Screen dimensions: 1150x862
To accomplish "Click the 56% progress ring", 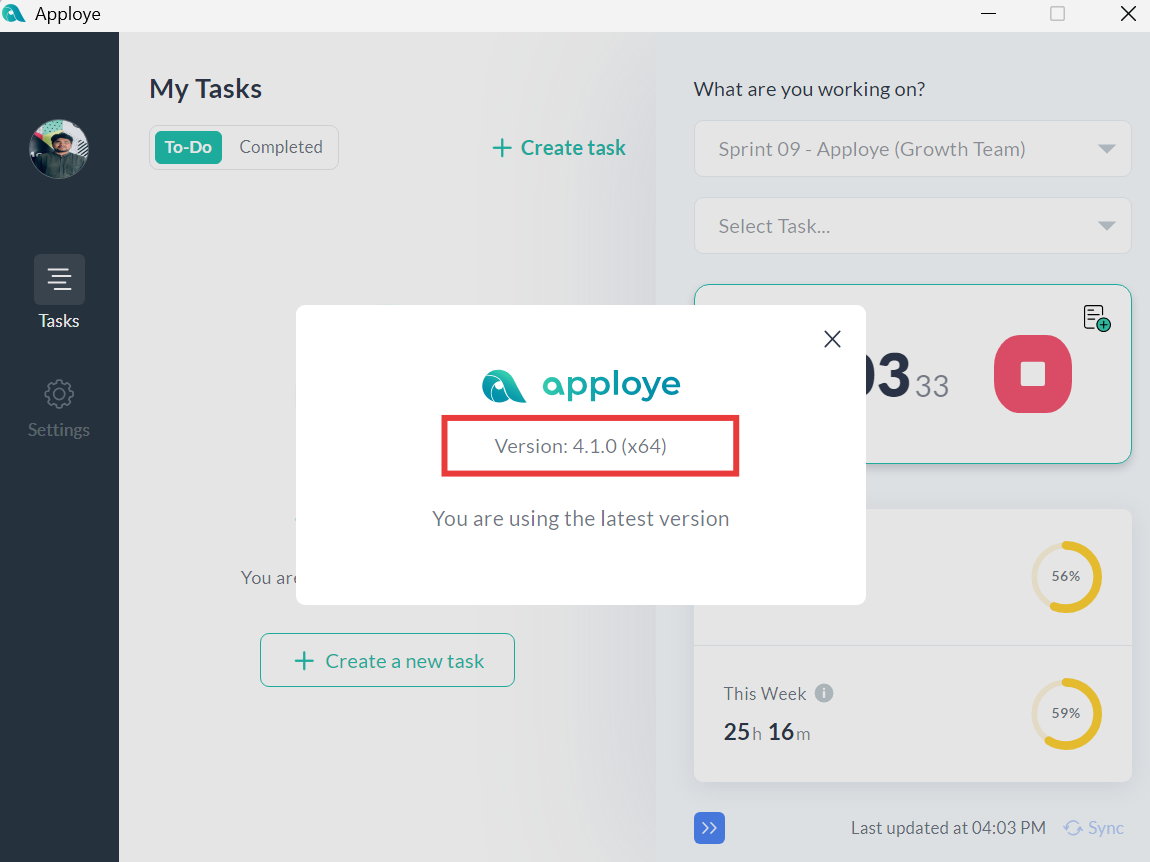I will [1066, 577].
